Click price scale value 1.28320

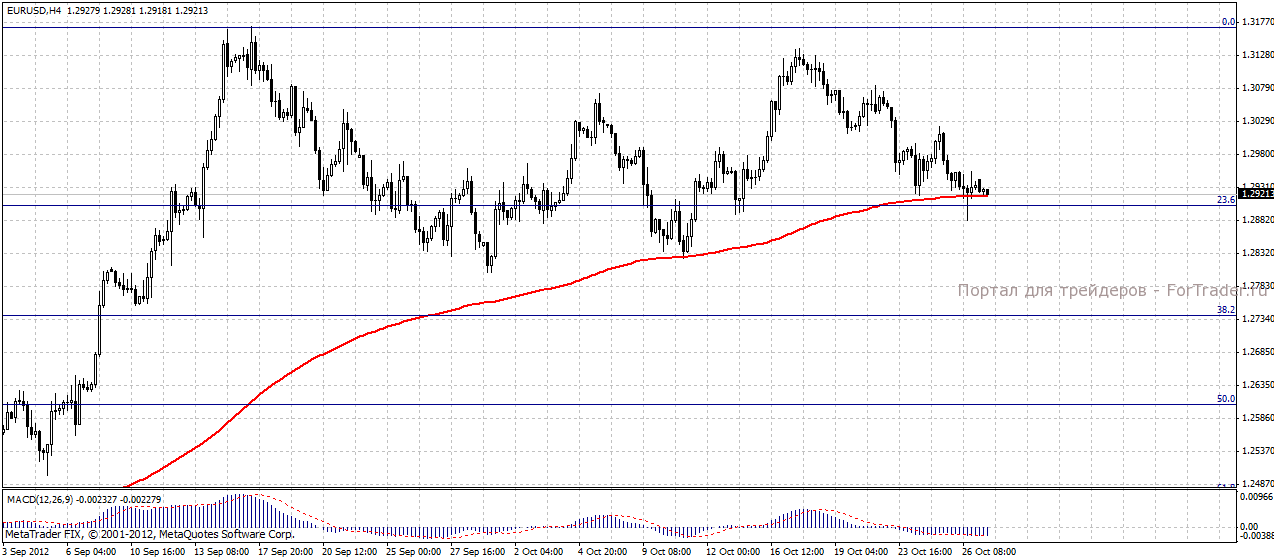[x=1257, y=253]
